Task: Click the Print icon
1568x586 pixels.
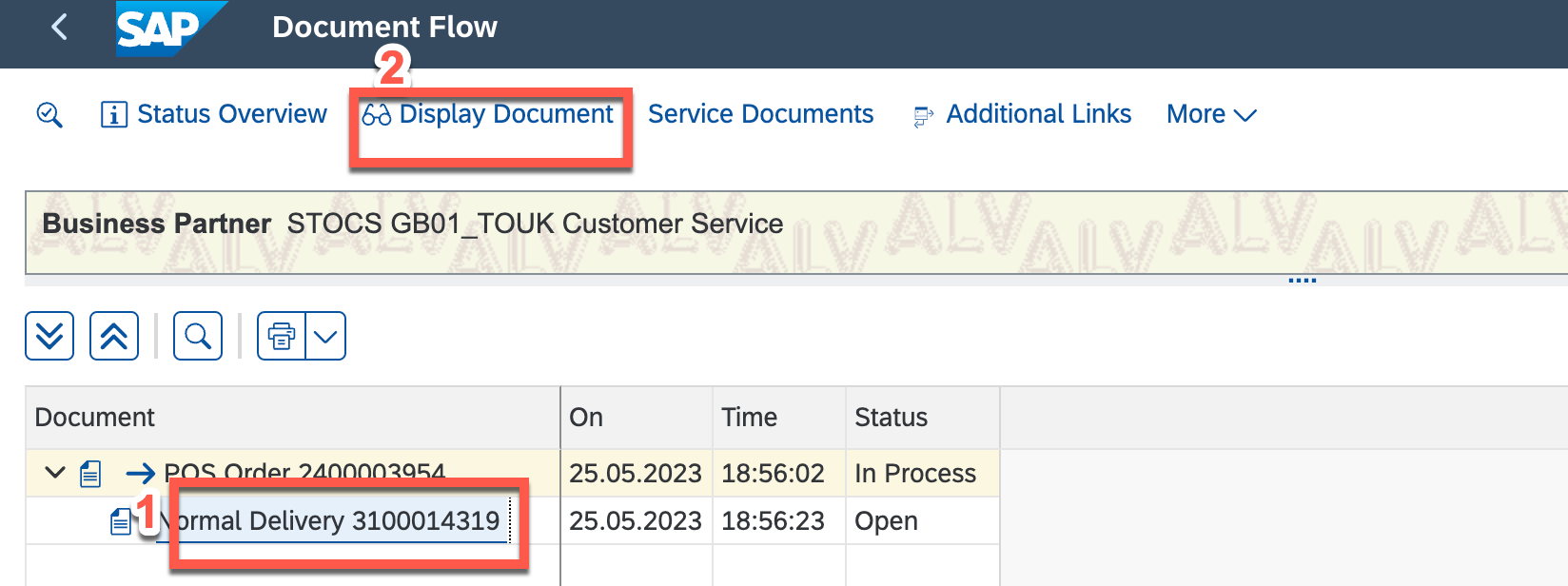Action: (x=282, y=336)
